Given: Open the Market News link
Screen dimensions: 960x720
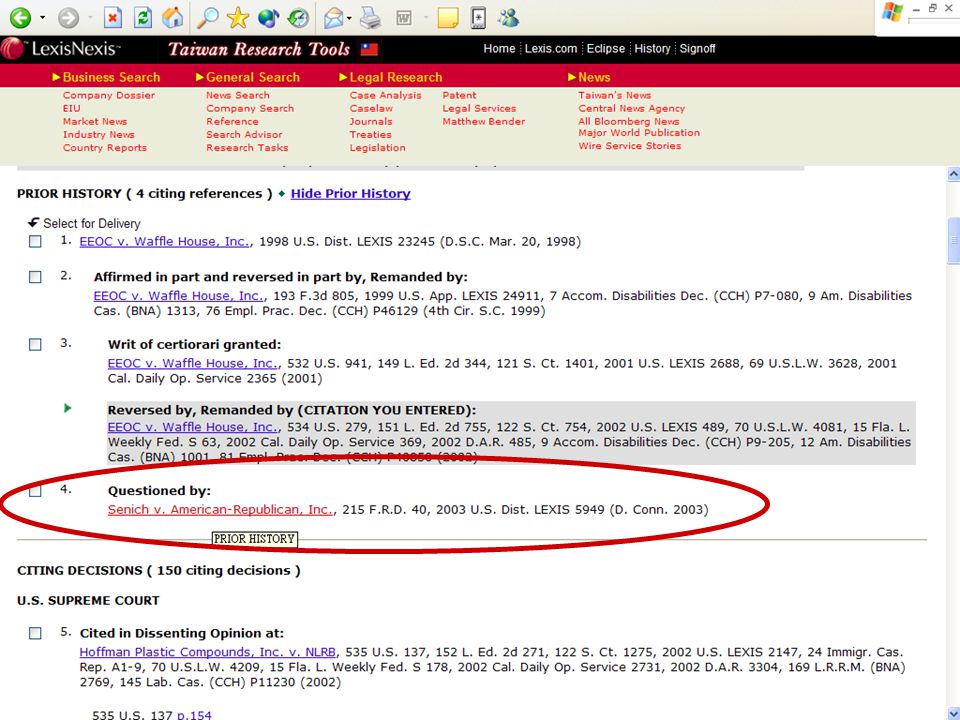Looking at the screenshot, I should click(x=95, y=121).
